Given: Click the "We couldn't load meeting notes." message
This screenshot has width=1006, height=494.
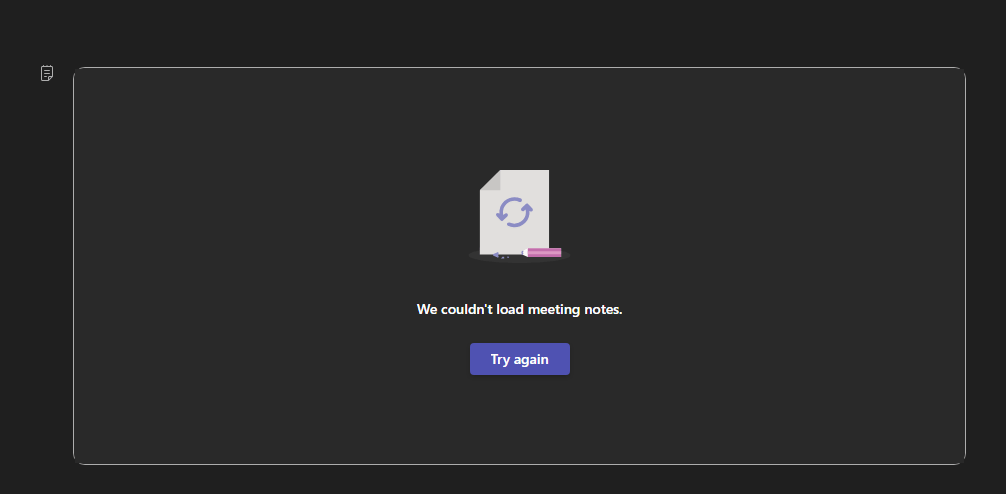Looking at the screenshot, I should pos(520,310).
